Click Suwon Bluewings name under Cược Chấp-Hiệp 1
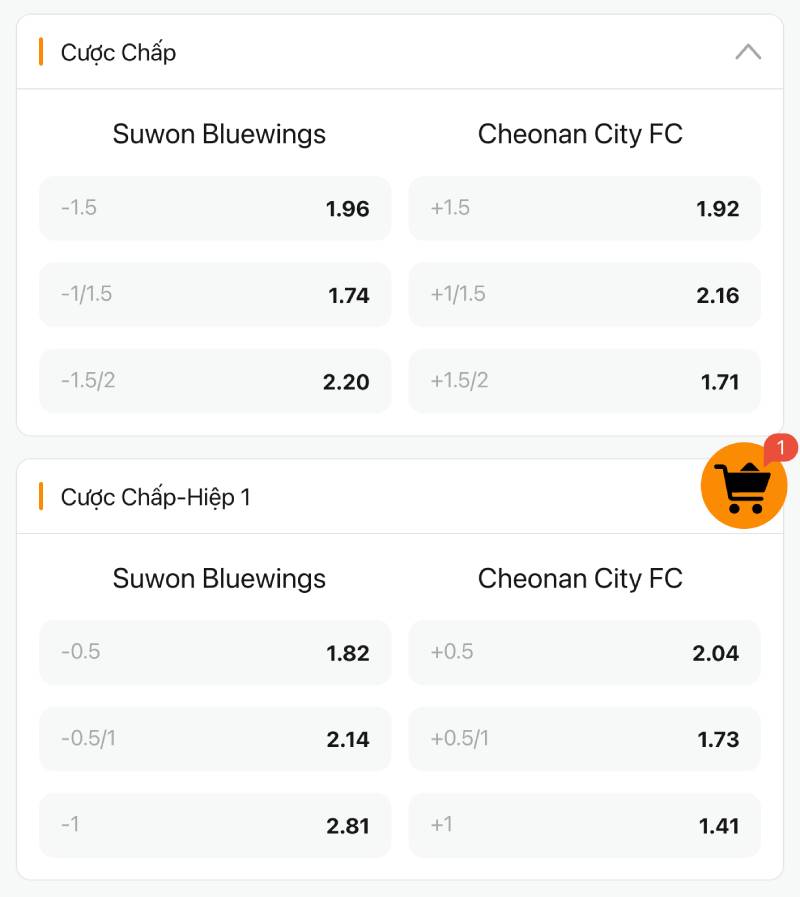Image resolution: width=800 pixels, height=897 pixels. point(219,578)
